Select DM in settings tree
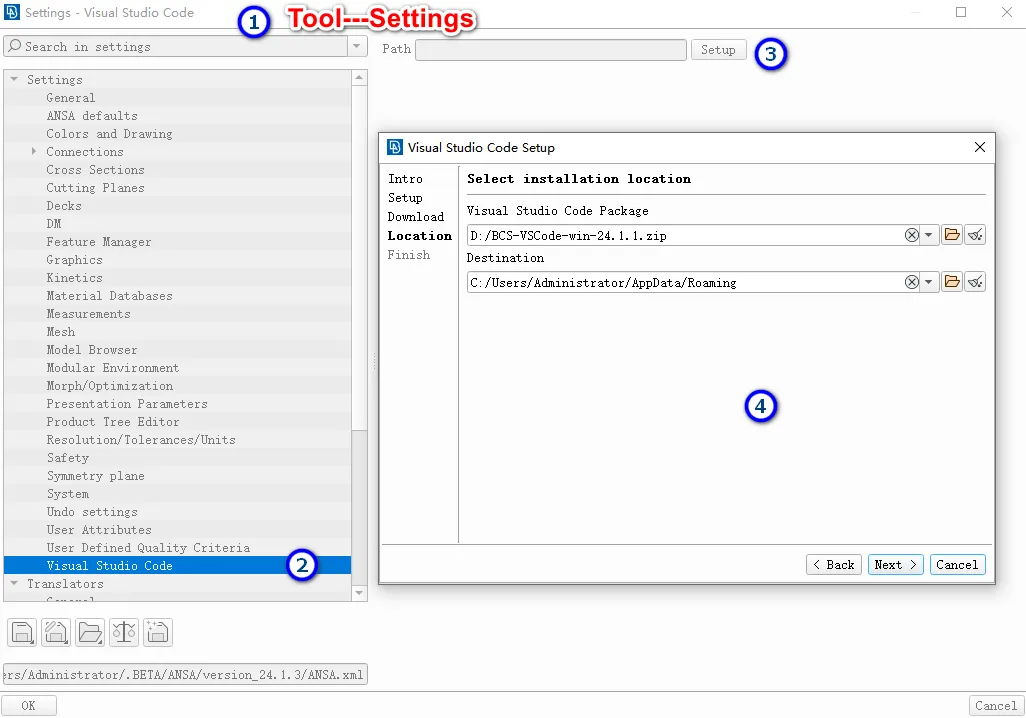The height and width of the screenshot is (718, 1026). point(54,224)
